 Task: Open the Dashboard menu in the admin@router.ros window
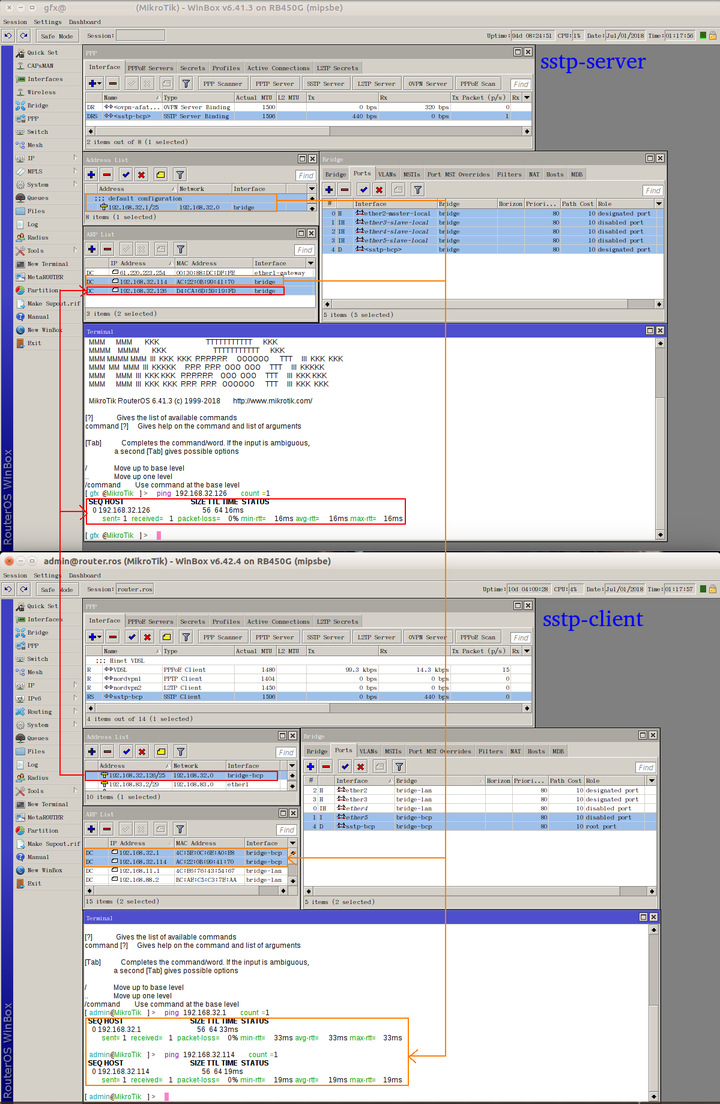pyautogui.click(x=84, y=575)
